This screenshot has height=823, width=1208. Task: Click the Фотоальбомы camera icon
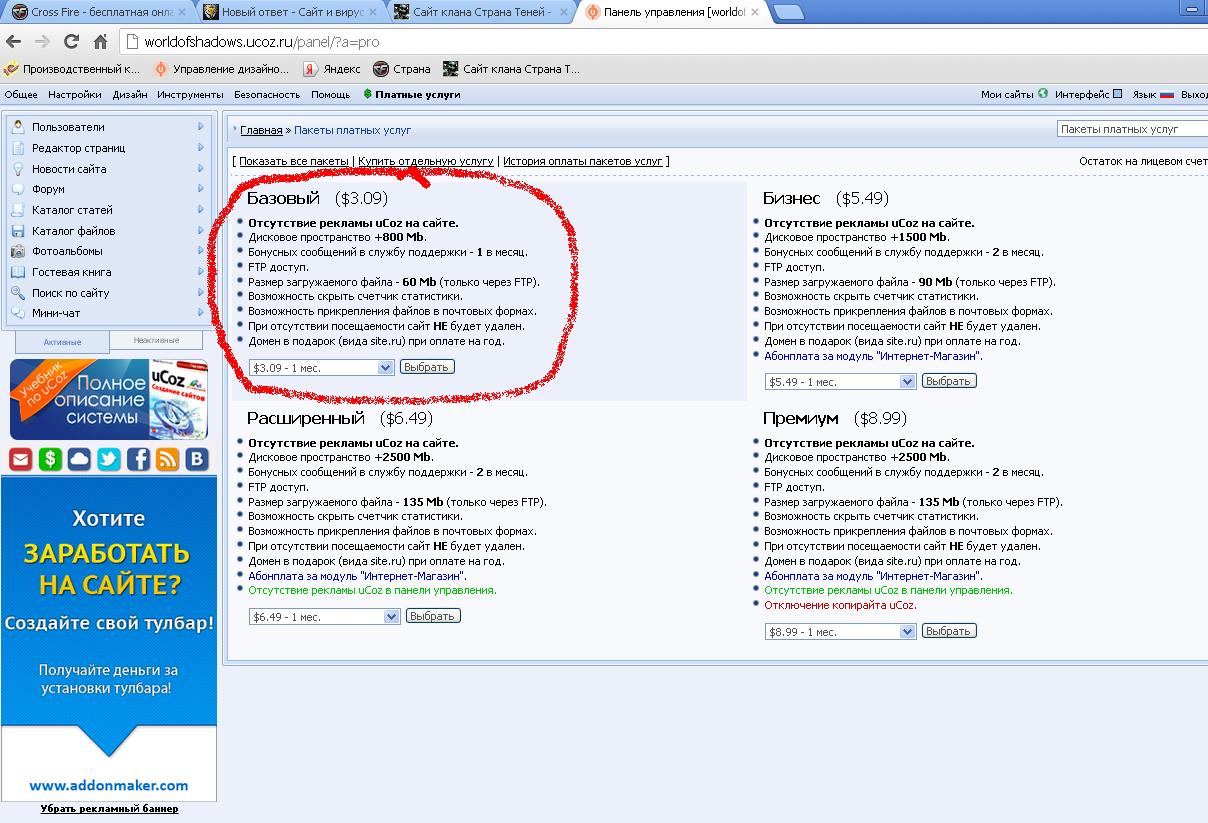click(18, 251)
